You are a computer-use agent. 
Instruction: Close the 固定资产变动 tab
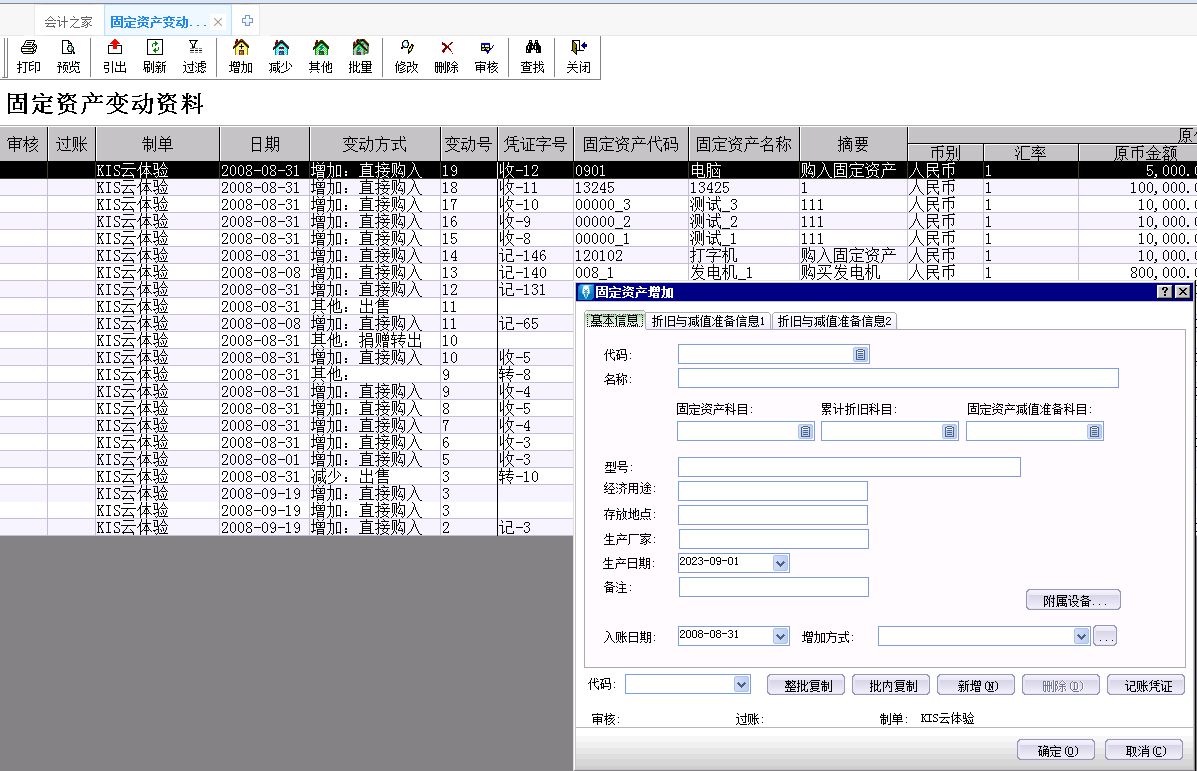[218, 22]
